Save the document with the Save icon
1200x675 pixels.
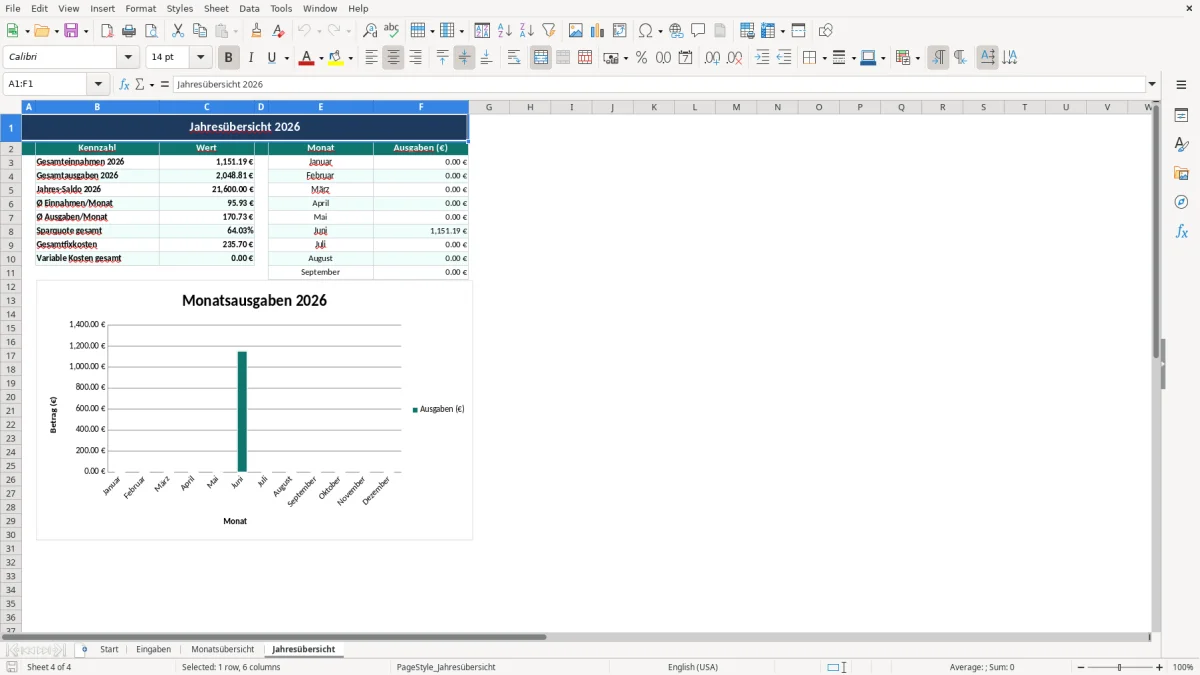coord(71,31)
